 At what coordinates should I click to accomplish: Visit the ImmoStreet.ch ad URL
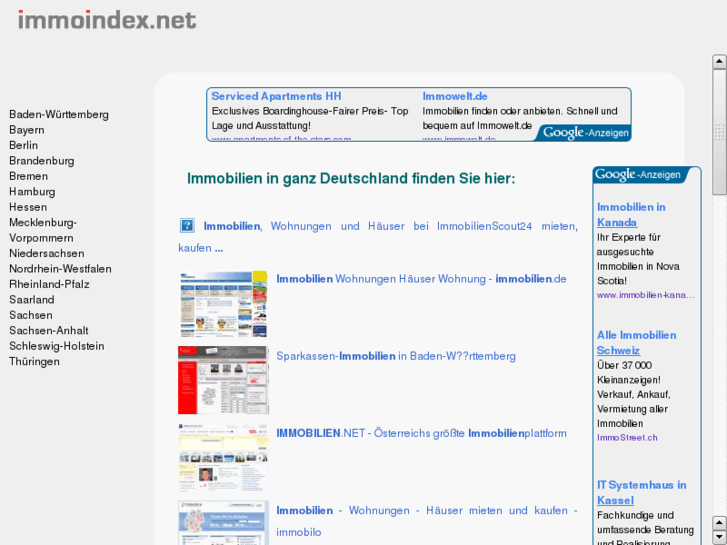(x=627, y=437)
